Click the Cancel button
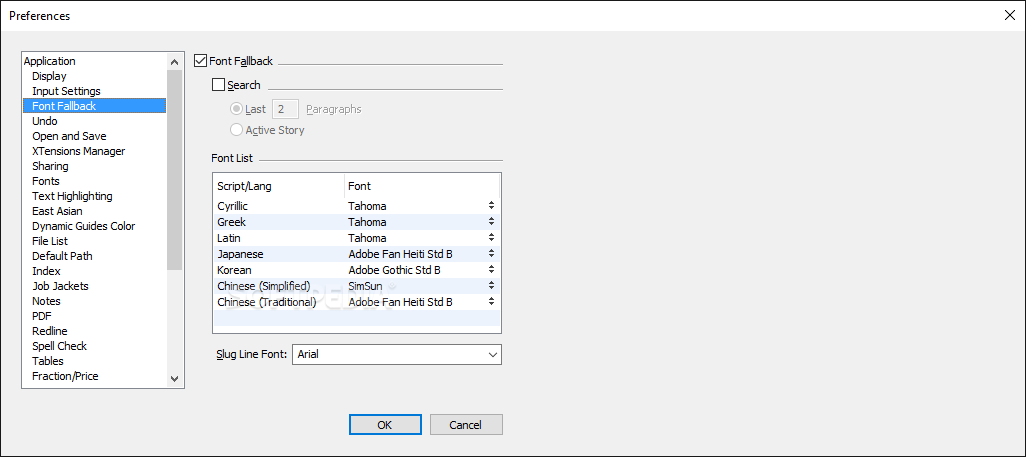This screenshot has height=457, width=1026. pyautogui.click(x=466, y=424)
